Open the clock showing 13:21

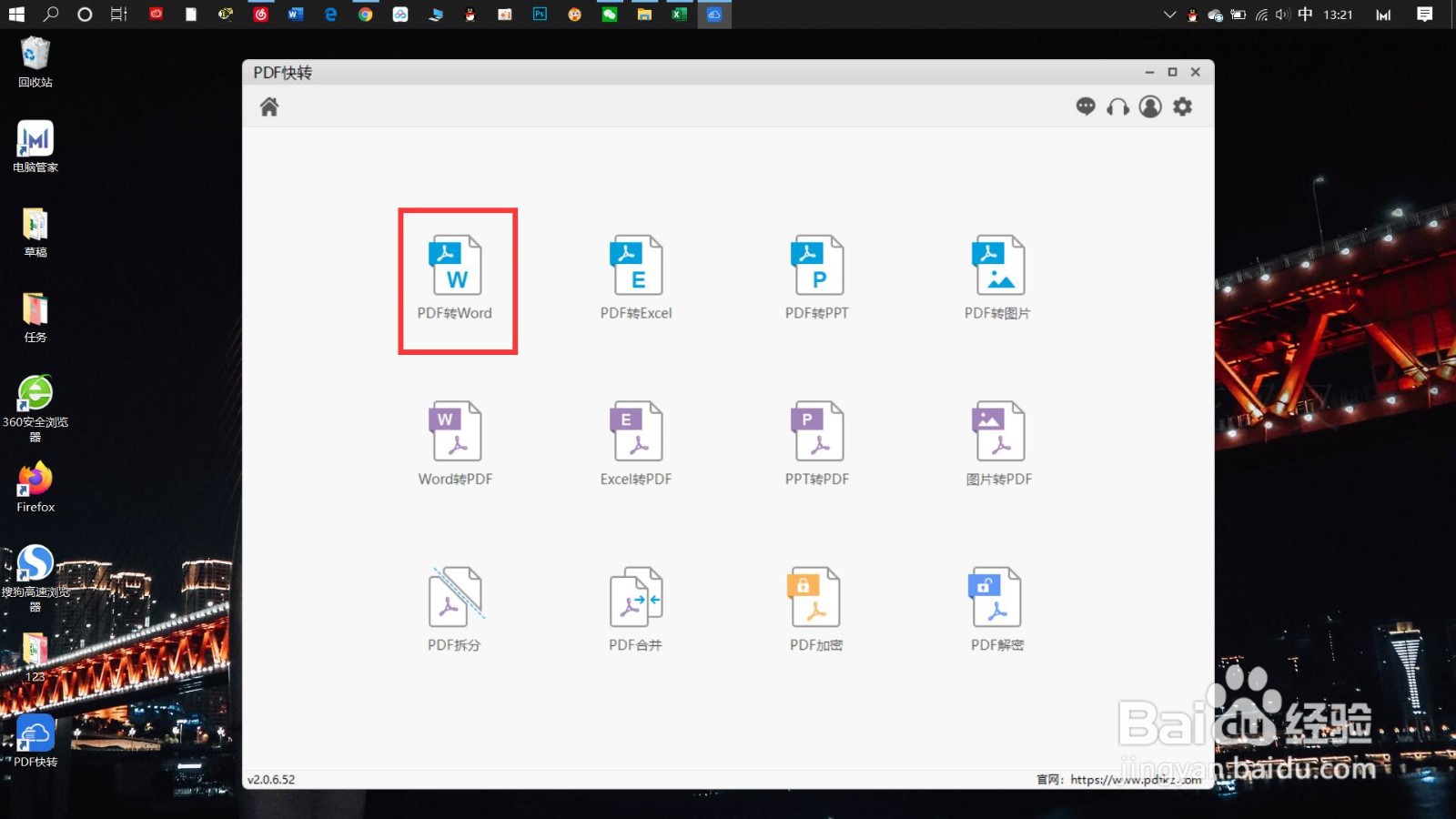click(1338, 15)
